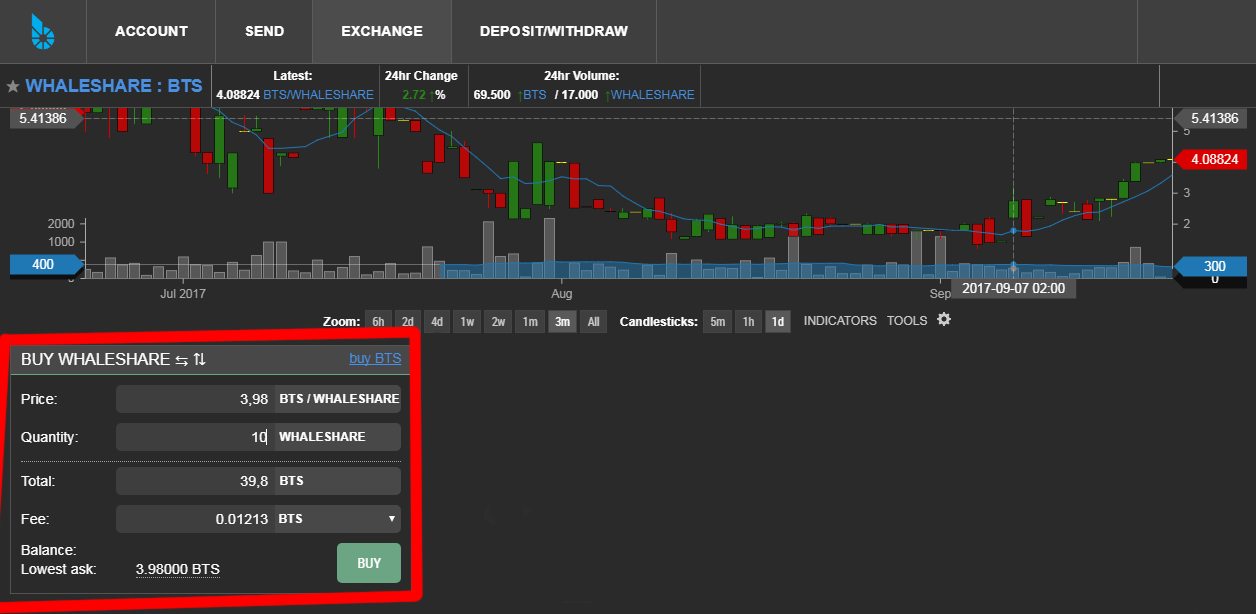The width and height of the screenshot is (1256, 614).
Task: Click the Aug label on time axis
Action: pyautogui.click(x=561, y=295)
